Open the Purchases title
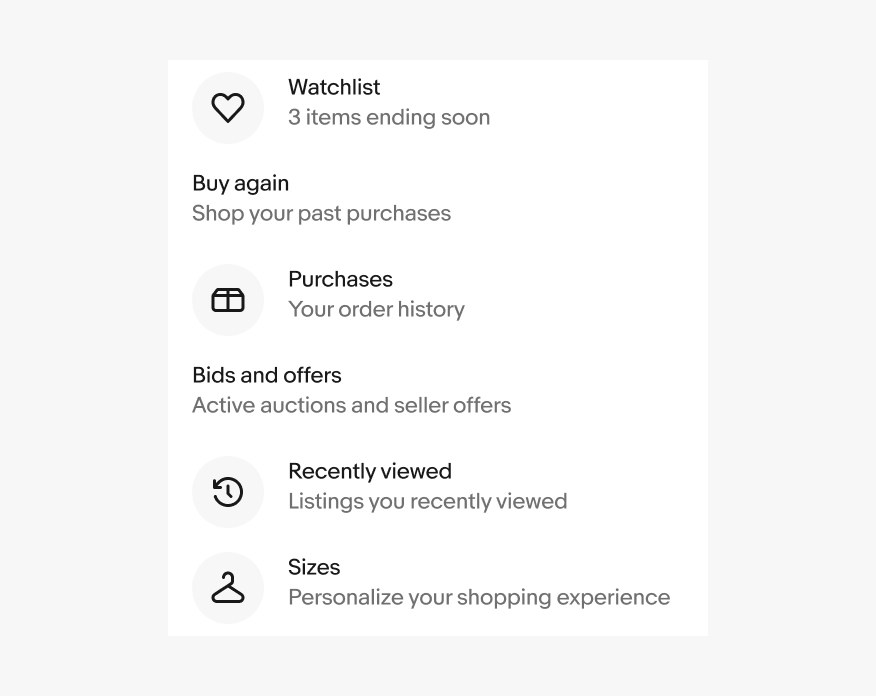This screenshot has height=696, width=876. (x=340, y=279)
